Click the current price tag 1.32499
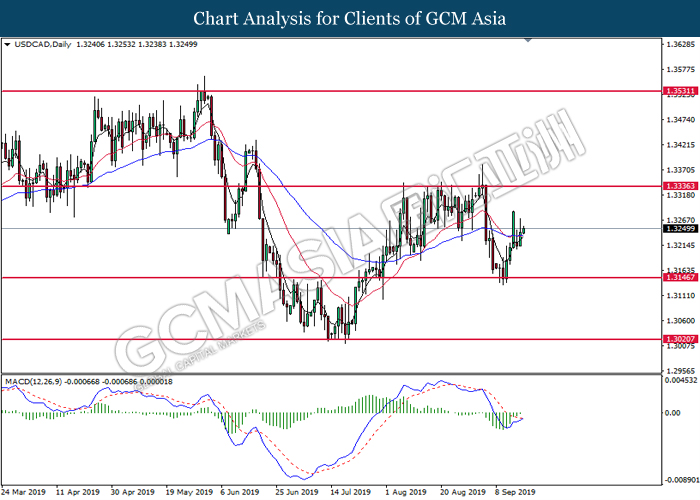The width and height of the screenshot is (700, 500). [x=680, y=229]
